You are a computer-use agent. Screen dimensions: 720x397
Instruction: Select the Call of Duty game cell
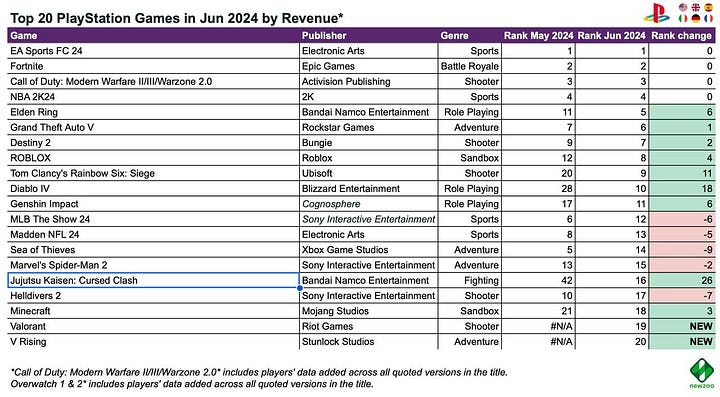[x=153, y=81]
